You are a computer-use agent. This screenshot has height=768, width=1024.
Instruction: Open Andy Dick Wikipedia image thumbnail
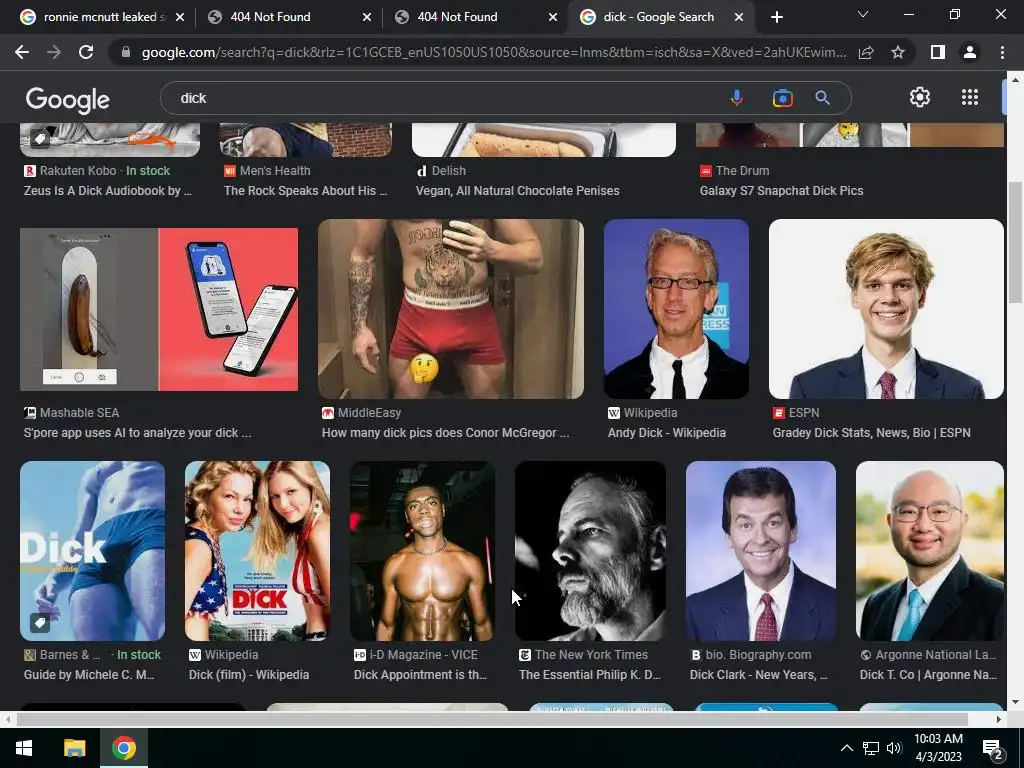(676, 309)
